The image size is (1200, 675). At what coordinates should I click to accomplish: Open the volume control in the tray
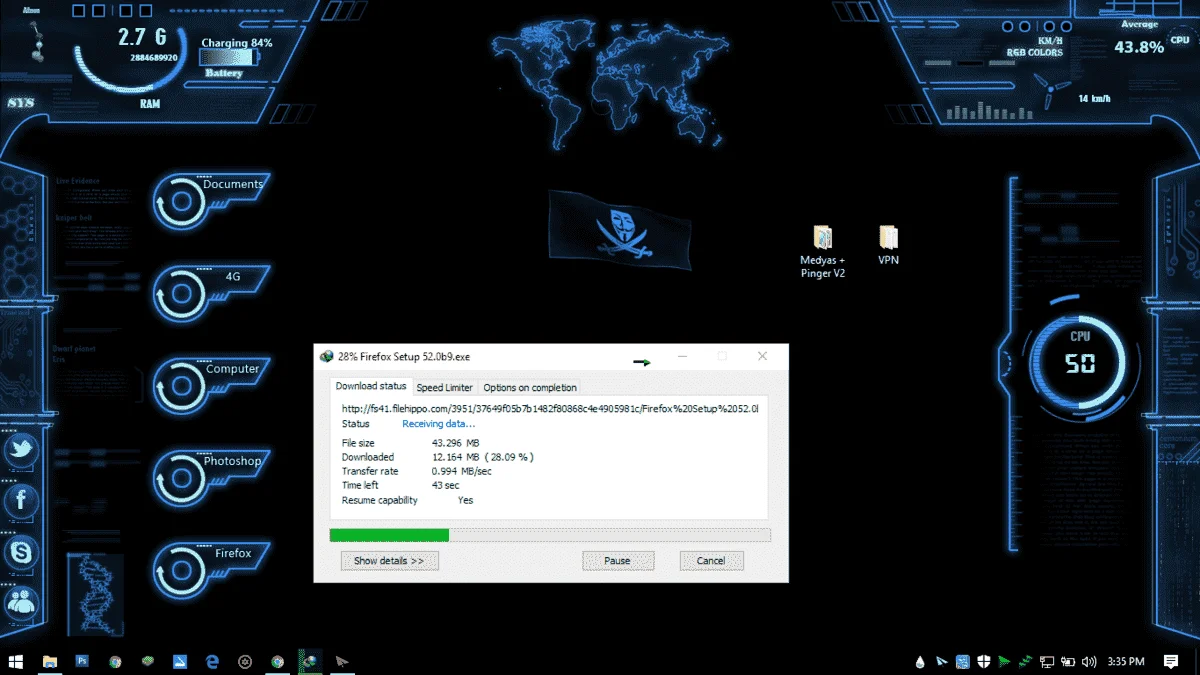point(1089,661)
